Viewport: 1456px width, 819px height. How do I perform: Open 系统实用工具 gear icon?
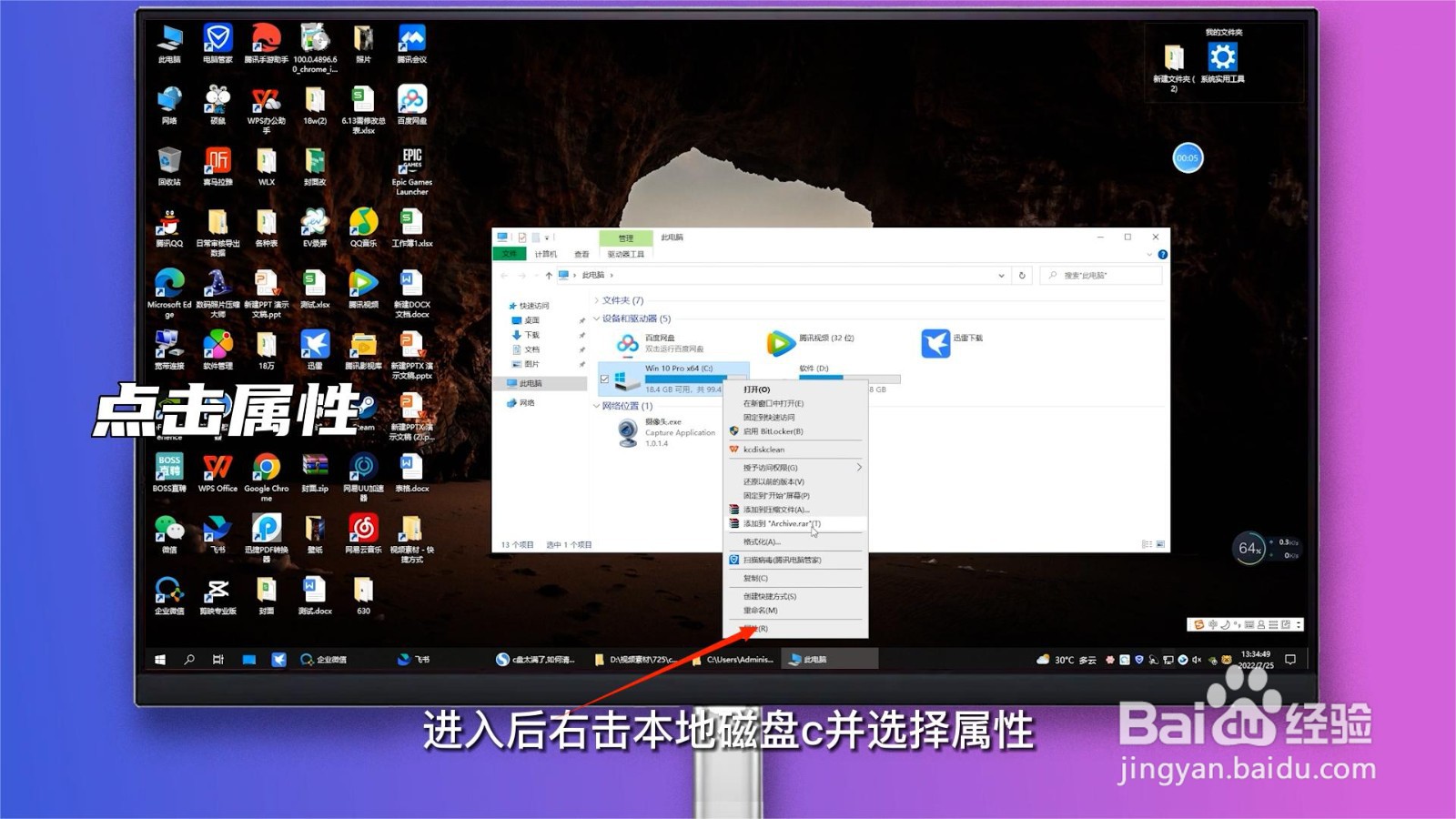[x=1222, y=62]
